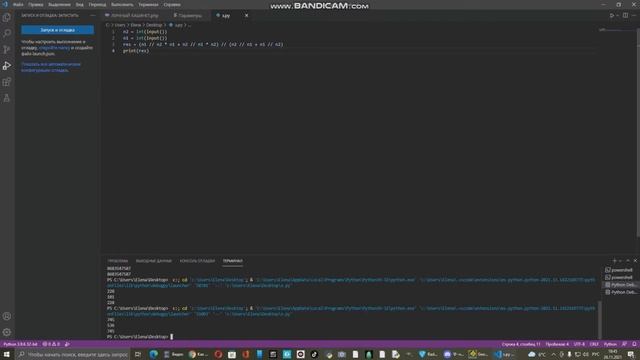Open the Extensions view
This screenshot has height=360, width=640.
point(7,82)
